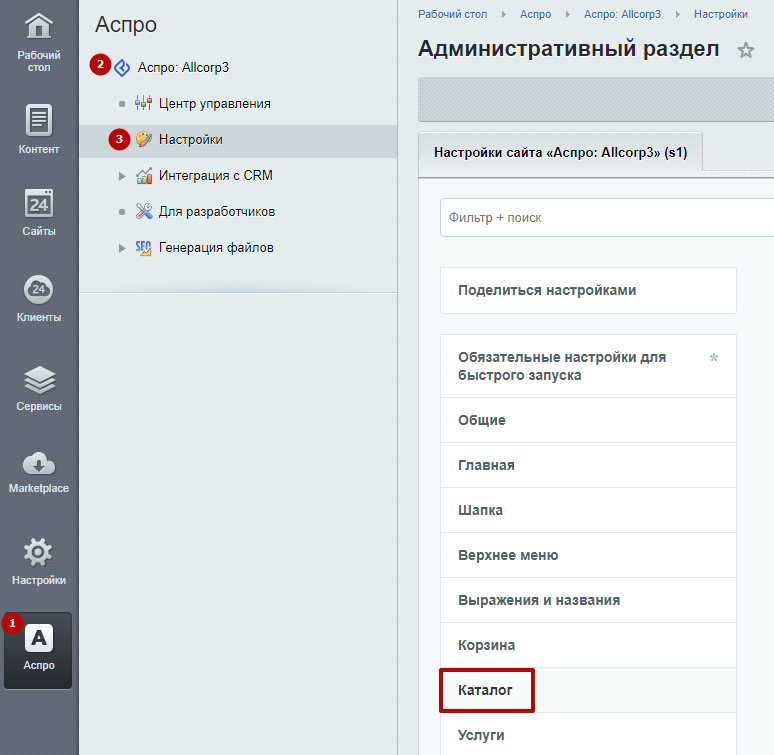Open the Главная settings section

pyautogui.click(x=588, y=465)
